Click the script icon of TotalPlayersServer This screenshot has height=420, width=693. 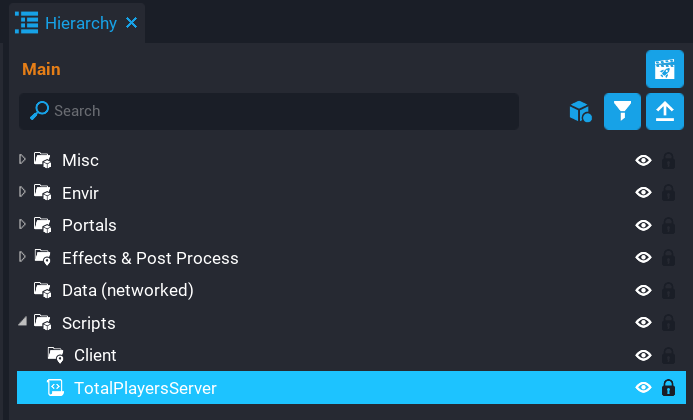[55, 388]
